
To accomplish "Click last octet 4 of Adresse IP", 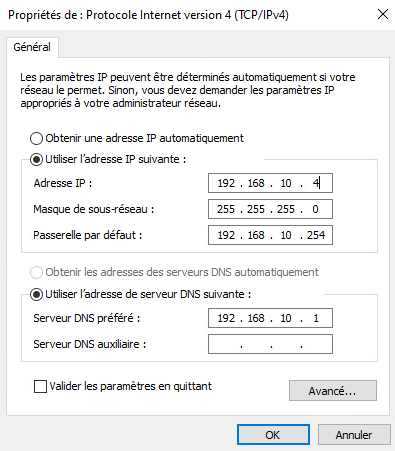I will coord(316,183).
